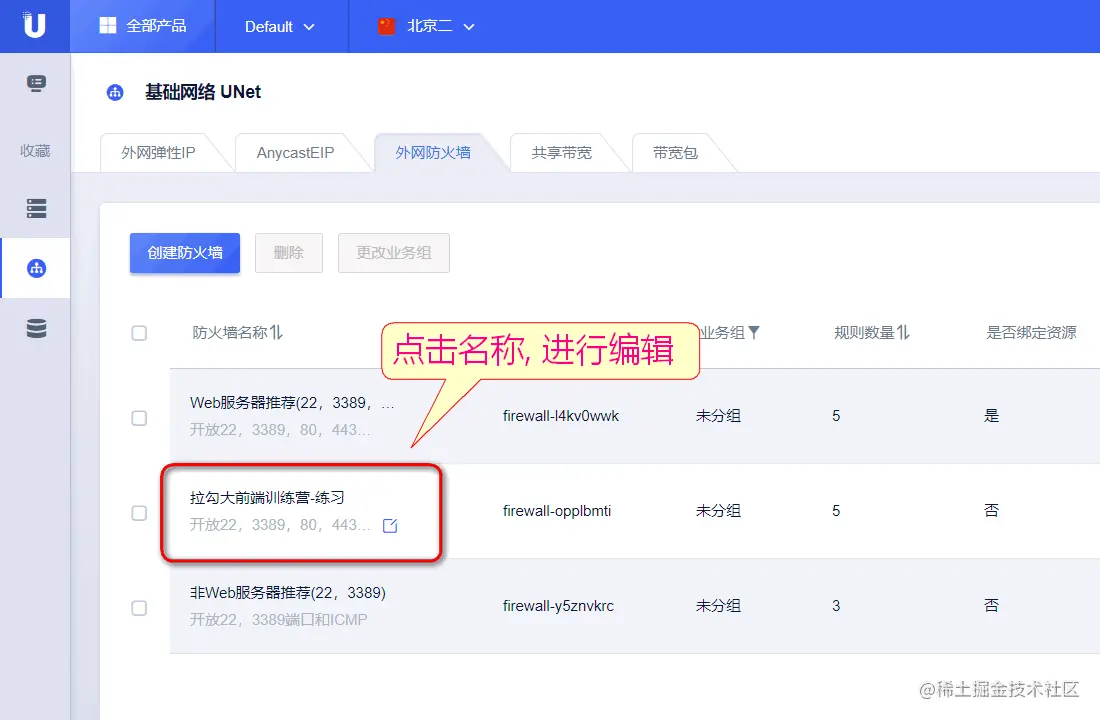Click edit icon beside 拉勾大前端训练营 description
The image size is (1100, 720).
point(390,526)
